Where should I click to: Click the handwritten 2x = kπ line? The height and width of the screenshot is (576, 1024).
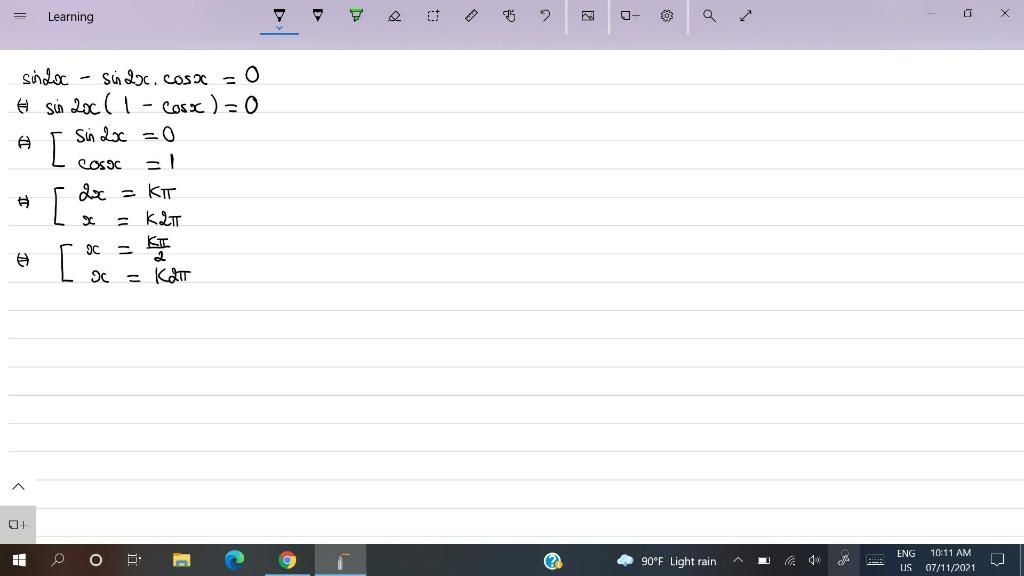[127, 192]
